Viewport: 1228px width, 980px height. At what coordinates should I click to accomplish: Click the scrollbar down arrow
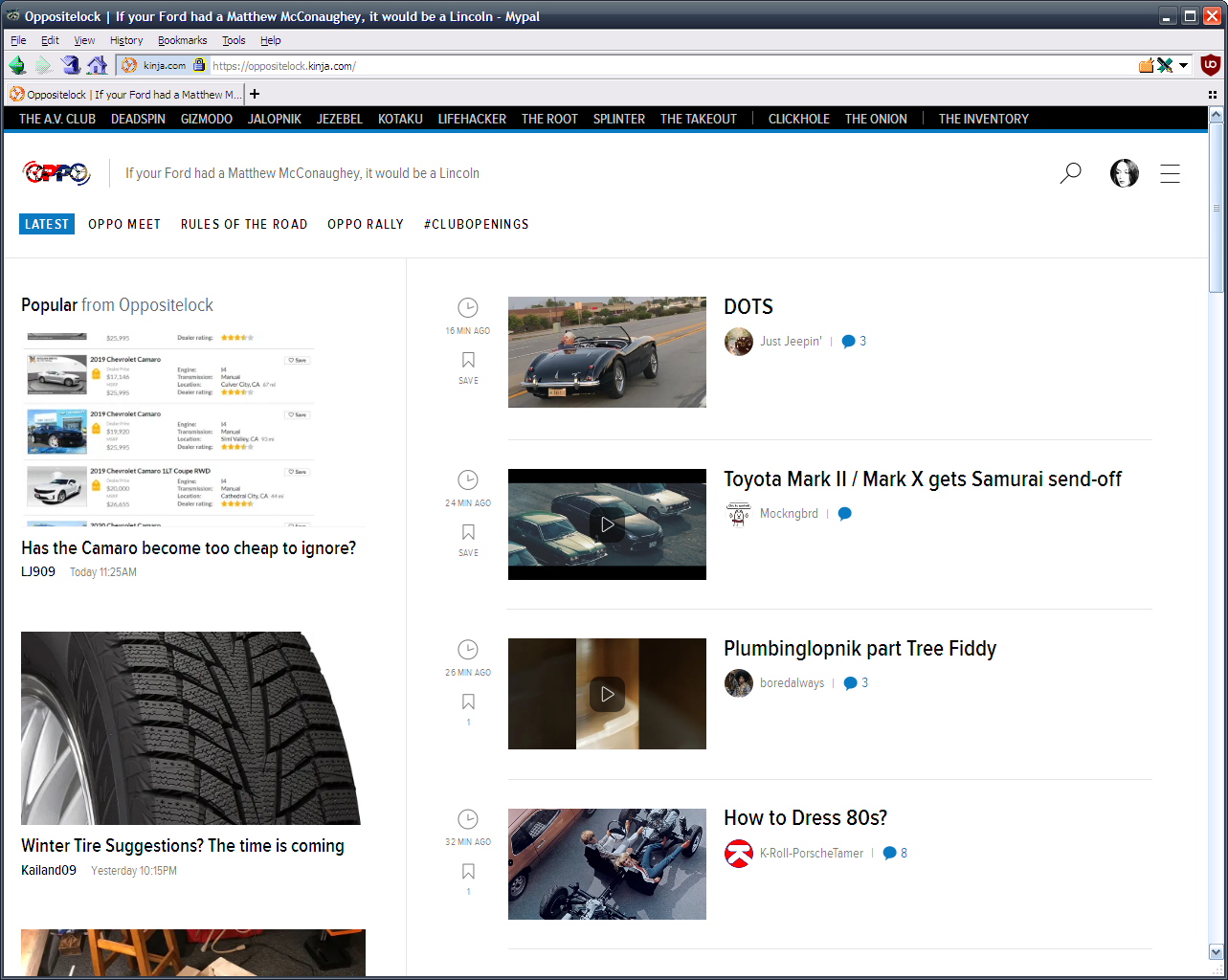coord(1217,952)
